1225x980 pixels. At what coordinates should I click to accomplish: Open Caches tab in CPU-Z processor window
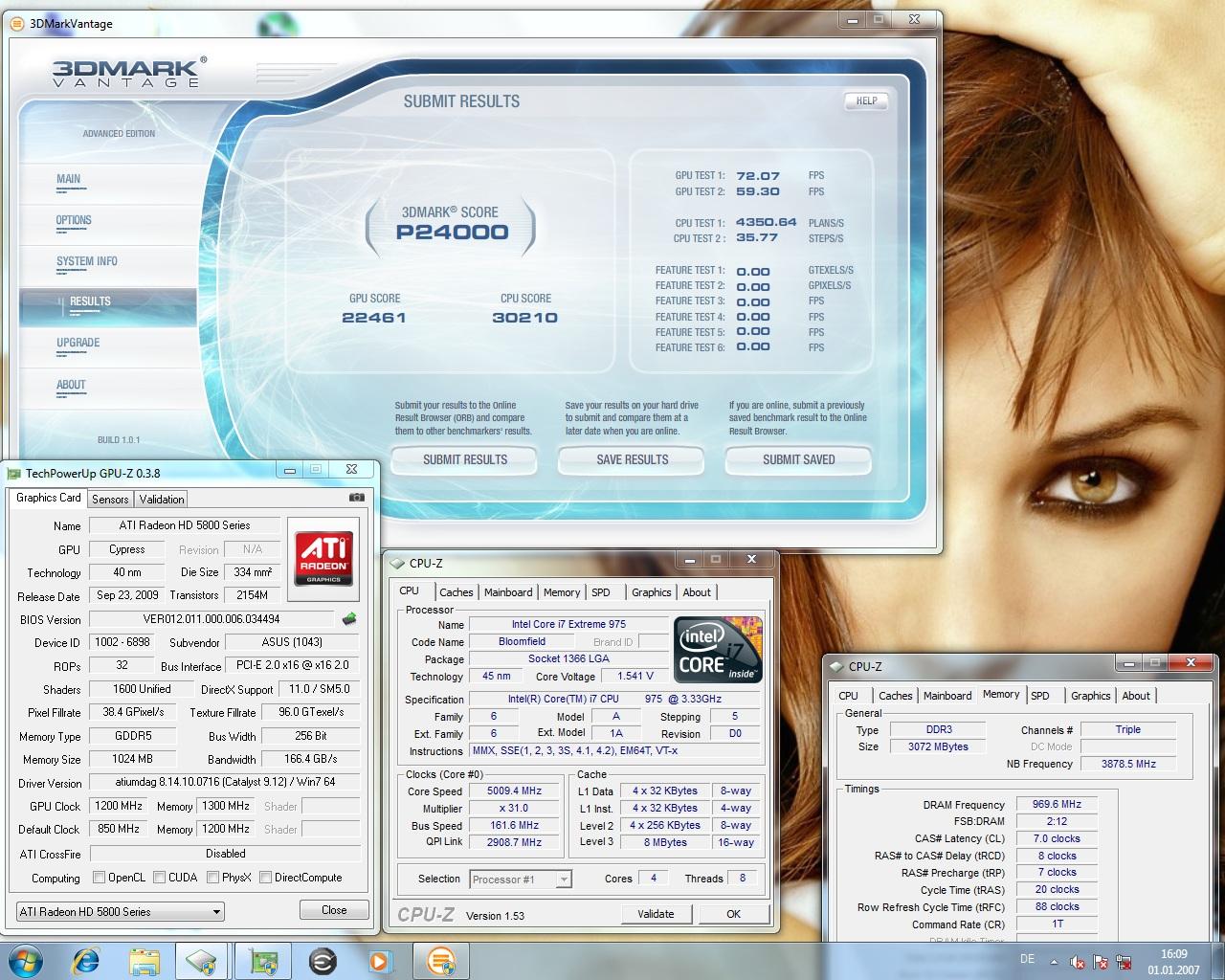click(x=457, y=592)
